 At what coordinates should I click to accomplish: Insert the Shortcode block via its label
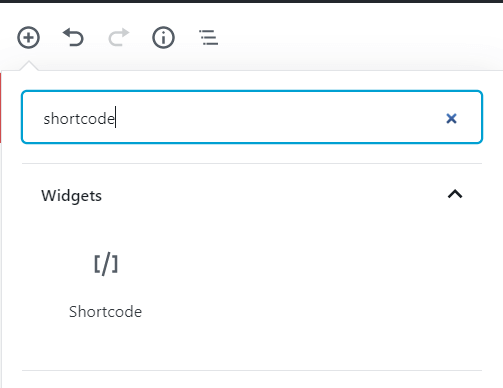(x=105, y=312)
